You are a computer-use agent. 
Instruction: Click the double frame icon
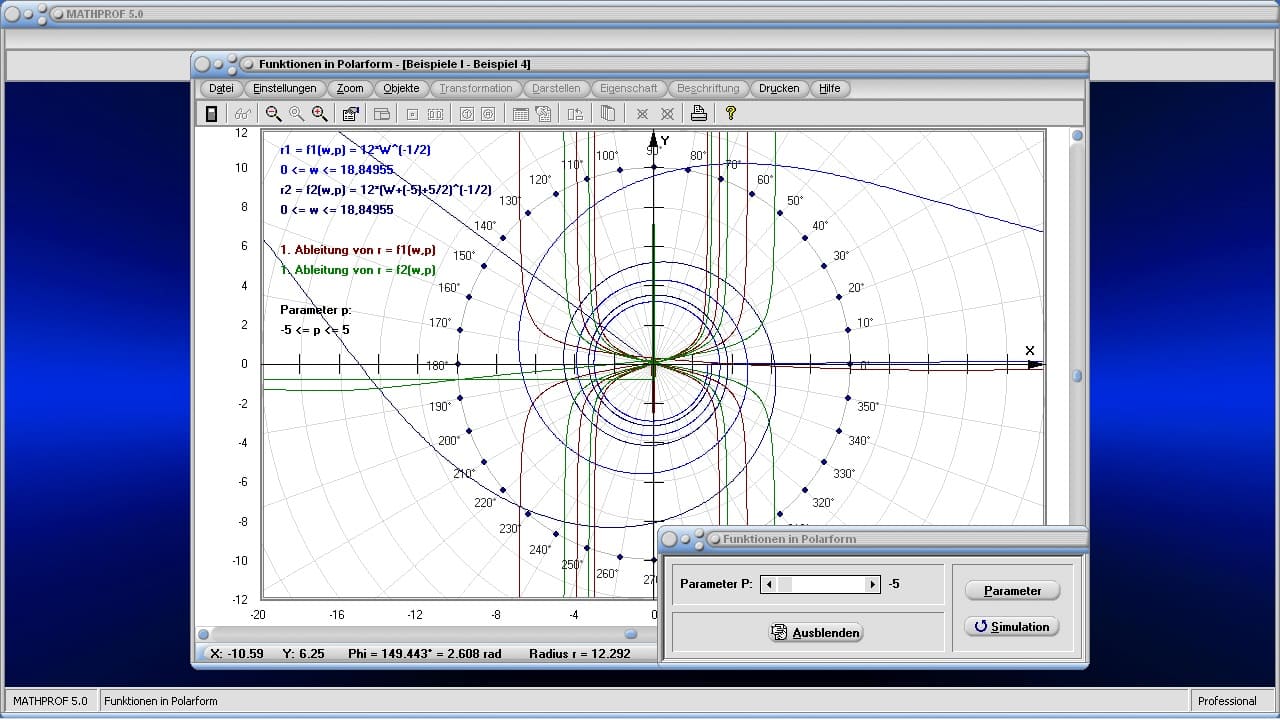(x=435, y=114)
